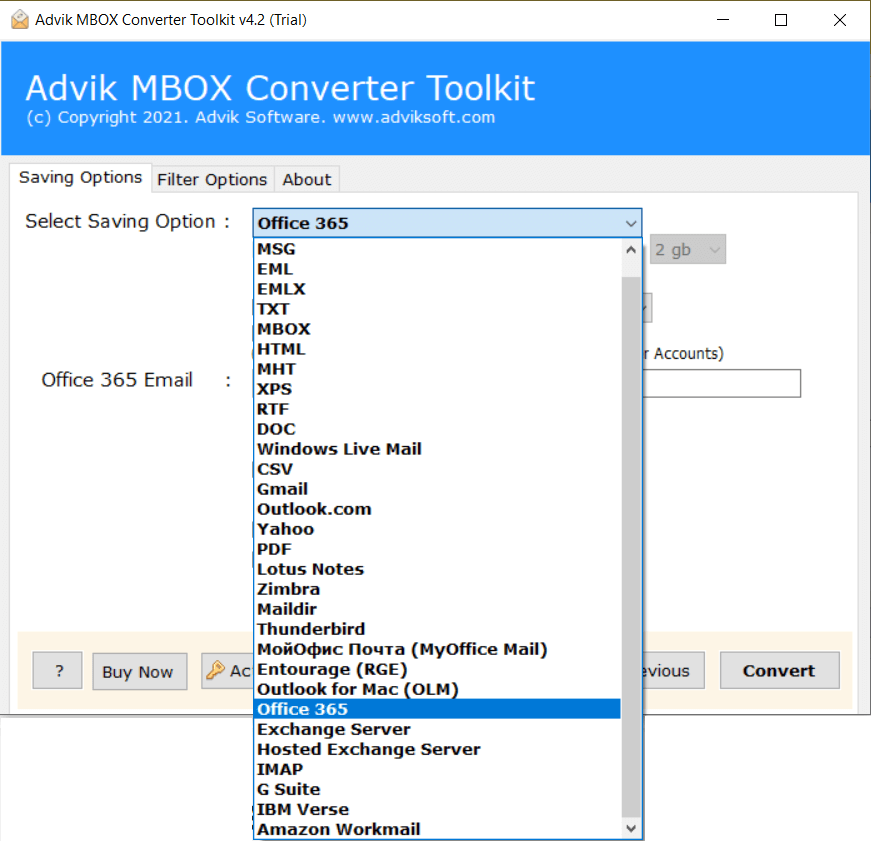
Task: Choose Hosted Exchange Server option
Action: coord(437,749)
